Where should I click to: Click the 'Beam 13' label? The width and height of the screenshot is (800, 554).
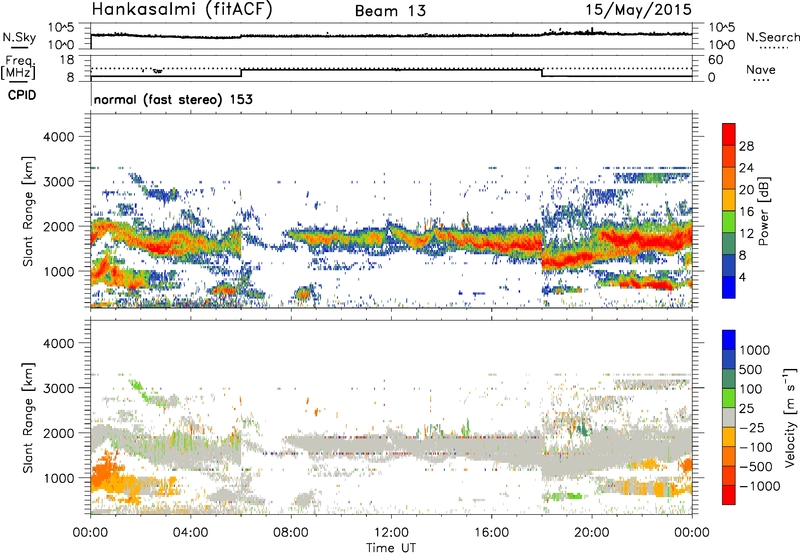click(x=390, y=11)
